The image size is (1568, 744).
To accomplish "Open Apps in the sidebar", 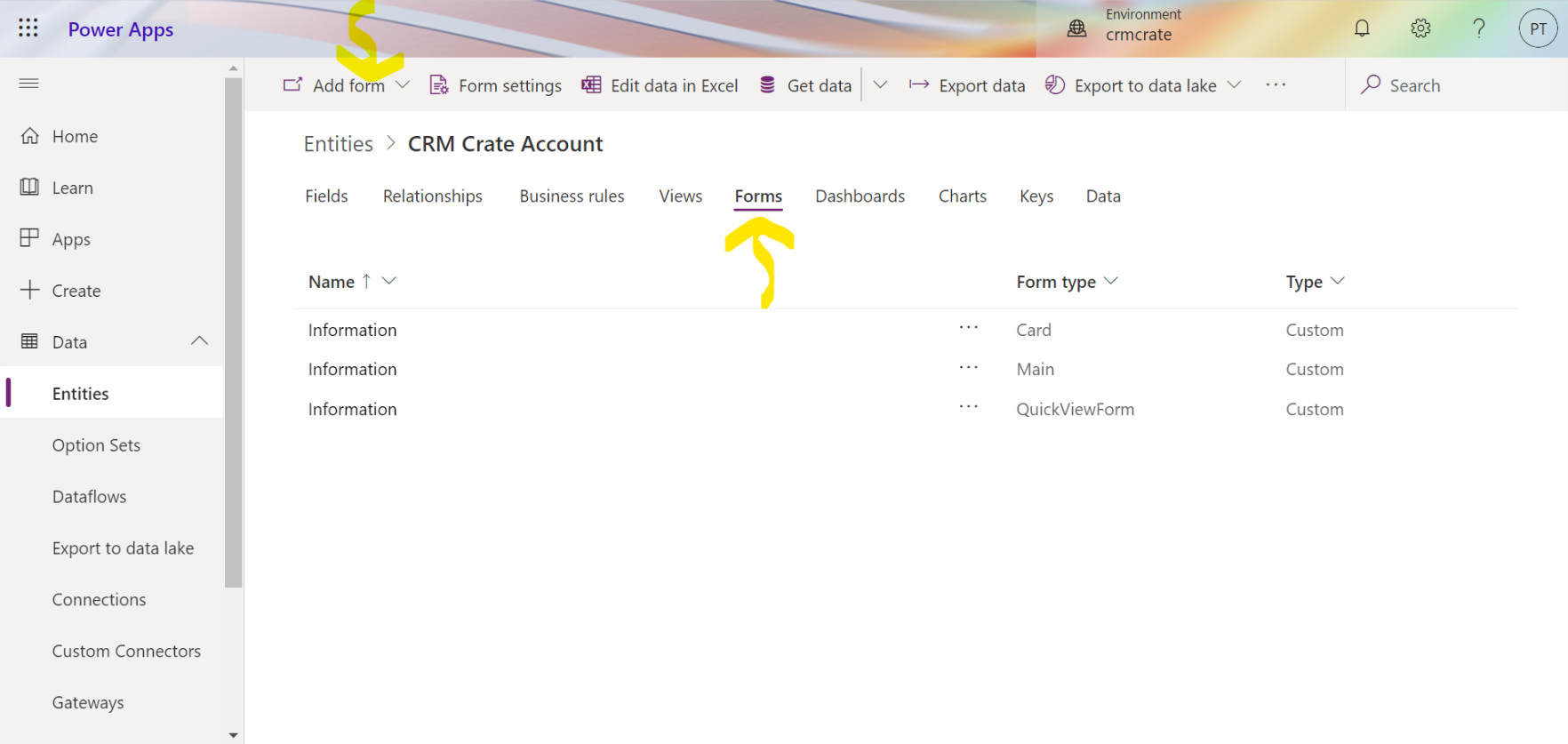I will [112, 239].
